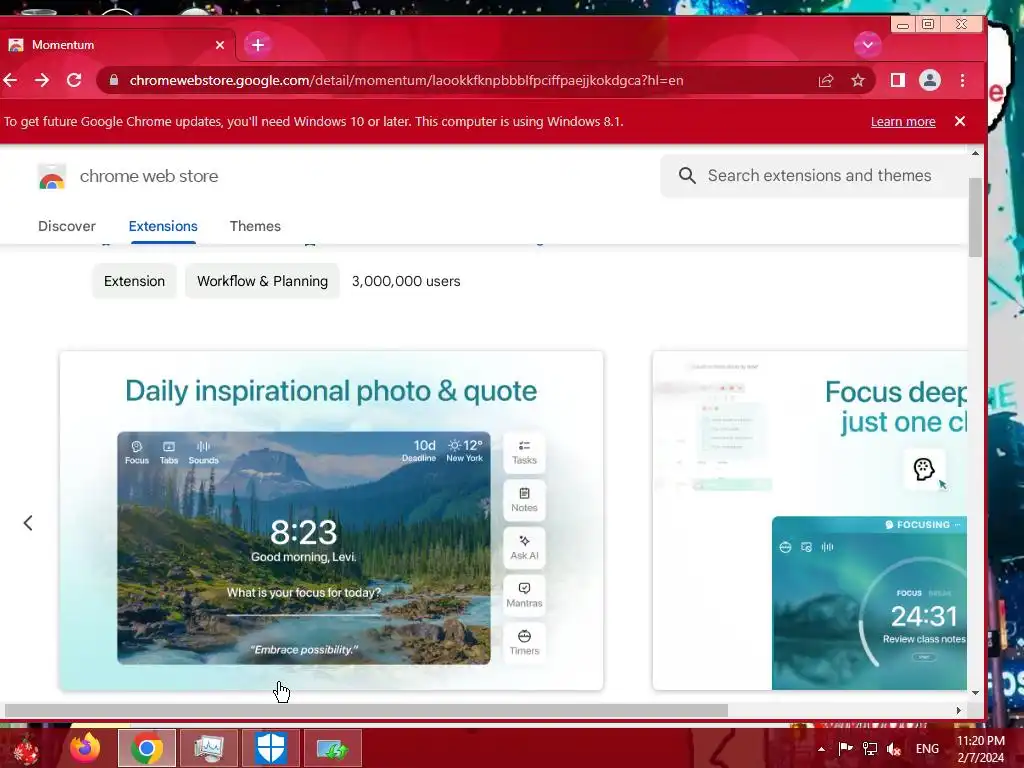Open Windows Defender shield in taskbar
Viewport: 1024px width, 768px height.
pyautogui.click(x=270, y=748)
